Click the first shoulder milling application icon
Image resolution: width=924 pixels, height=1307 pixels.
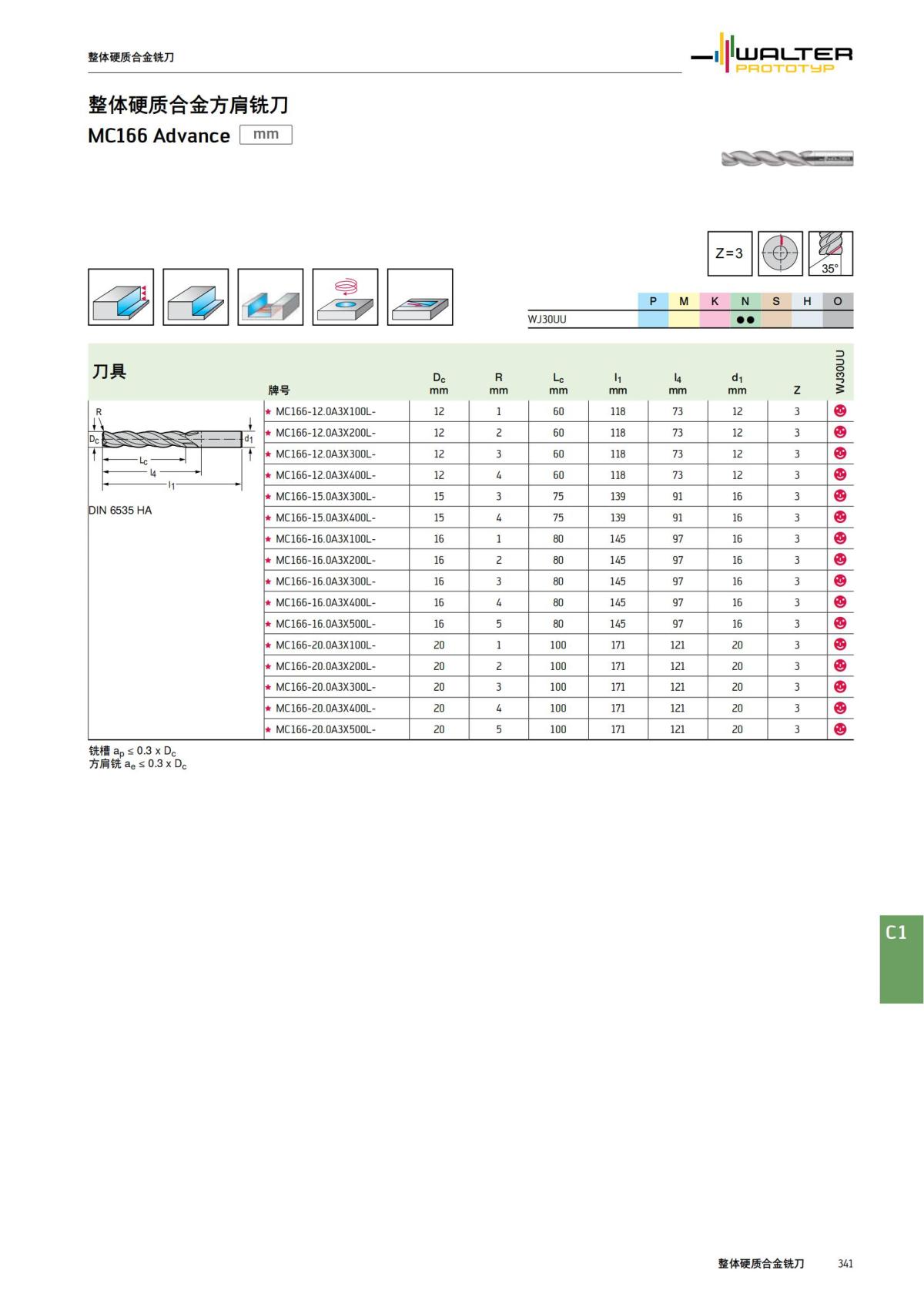121,297
